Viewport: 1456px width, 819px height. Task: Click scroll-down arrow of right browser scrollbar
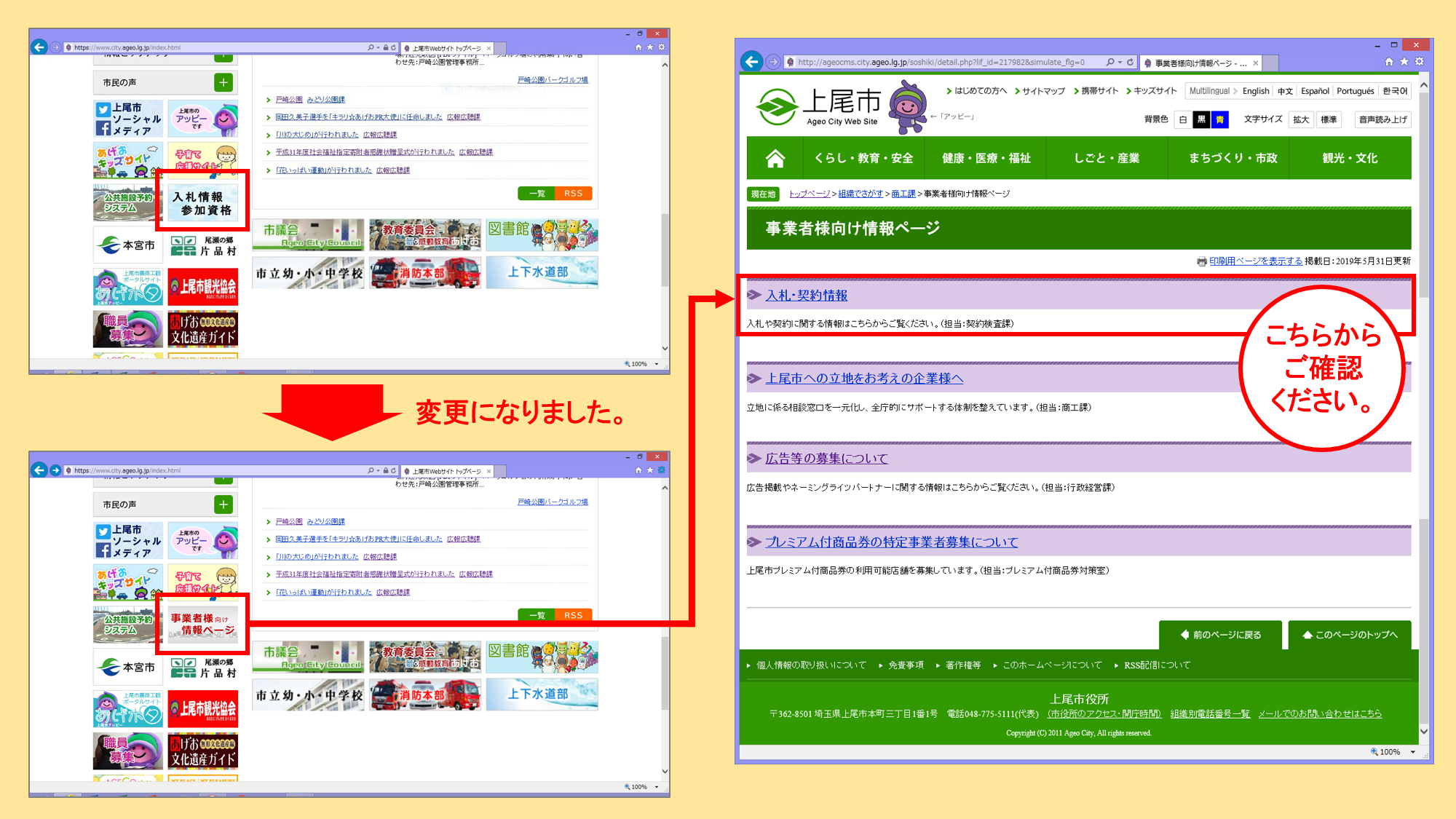1424,732
